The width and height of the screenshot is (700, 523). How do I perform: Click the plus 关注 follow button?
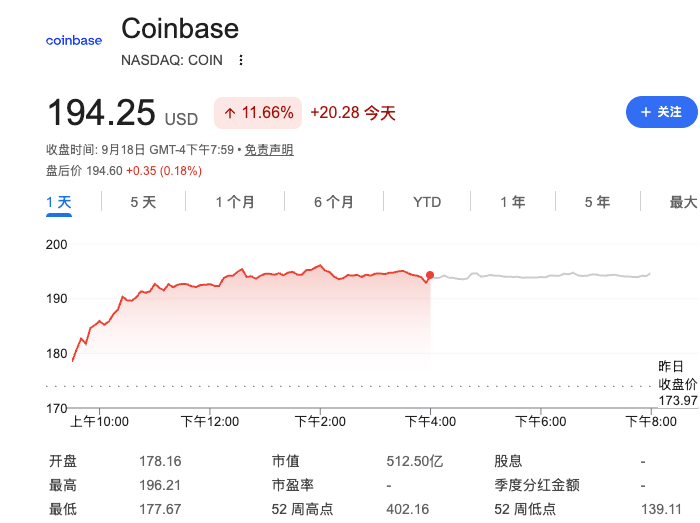coord(662,112)
